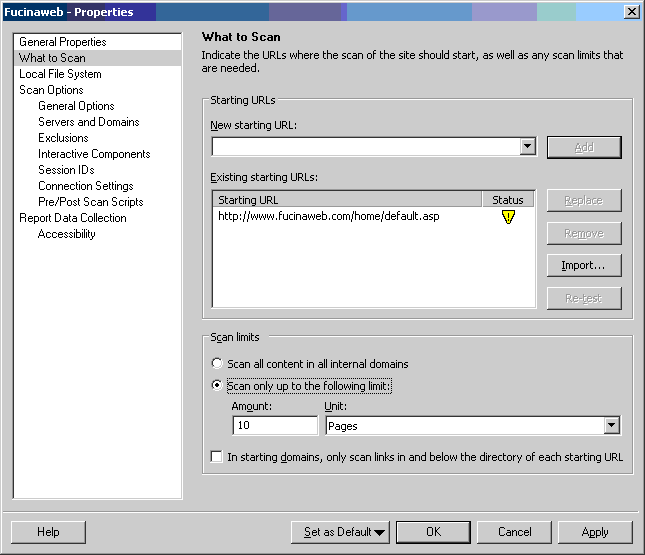Select Scan all content in all internal domains
The image size is (645, 555).
pos(217,364)
